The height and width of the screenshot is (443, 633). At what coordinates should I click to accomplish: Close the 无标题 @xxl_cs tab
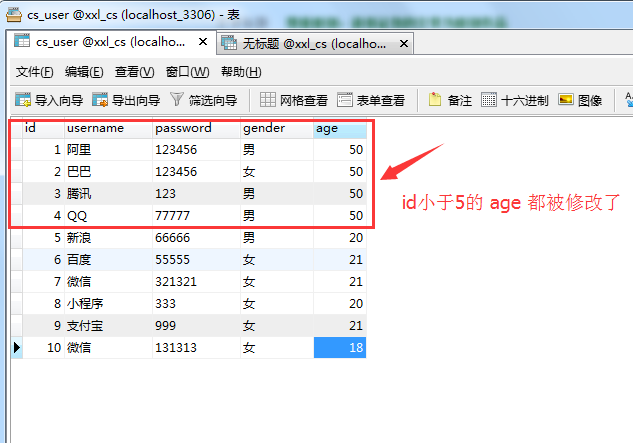(404, 43)
